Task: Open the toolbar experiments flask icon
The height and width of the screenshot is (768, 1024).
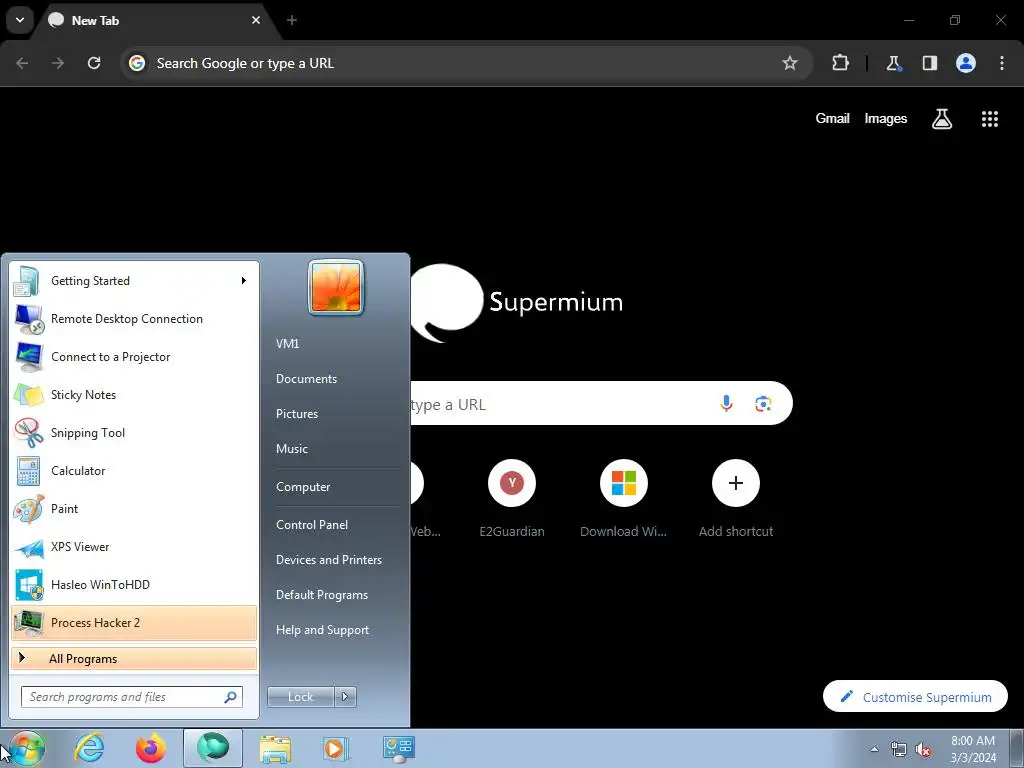Action: (x=893, y=63)
